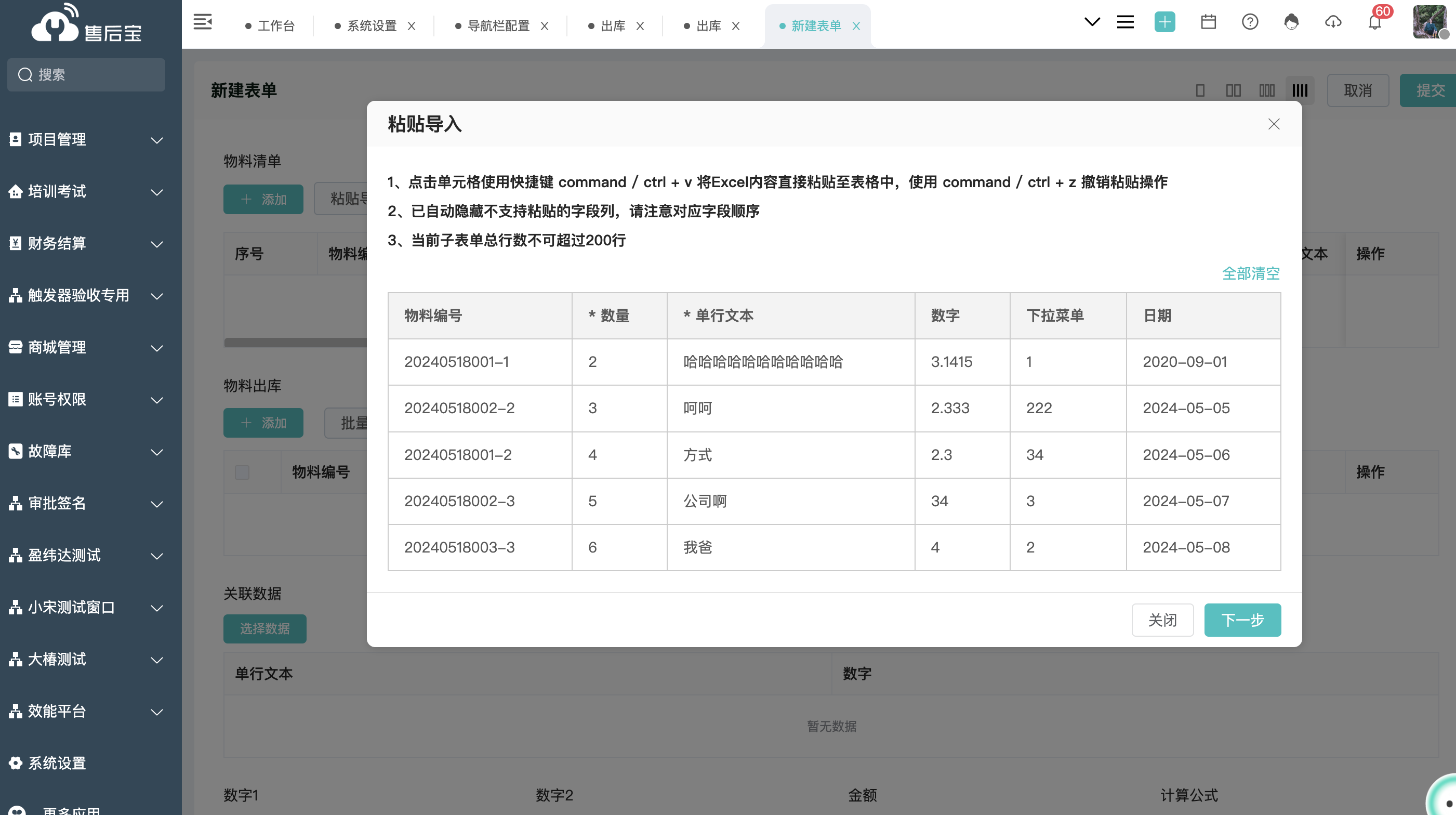
Task: Close the 导航栏配置 tab
Action: click(x=544, y=26)
